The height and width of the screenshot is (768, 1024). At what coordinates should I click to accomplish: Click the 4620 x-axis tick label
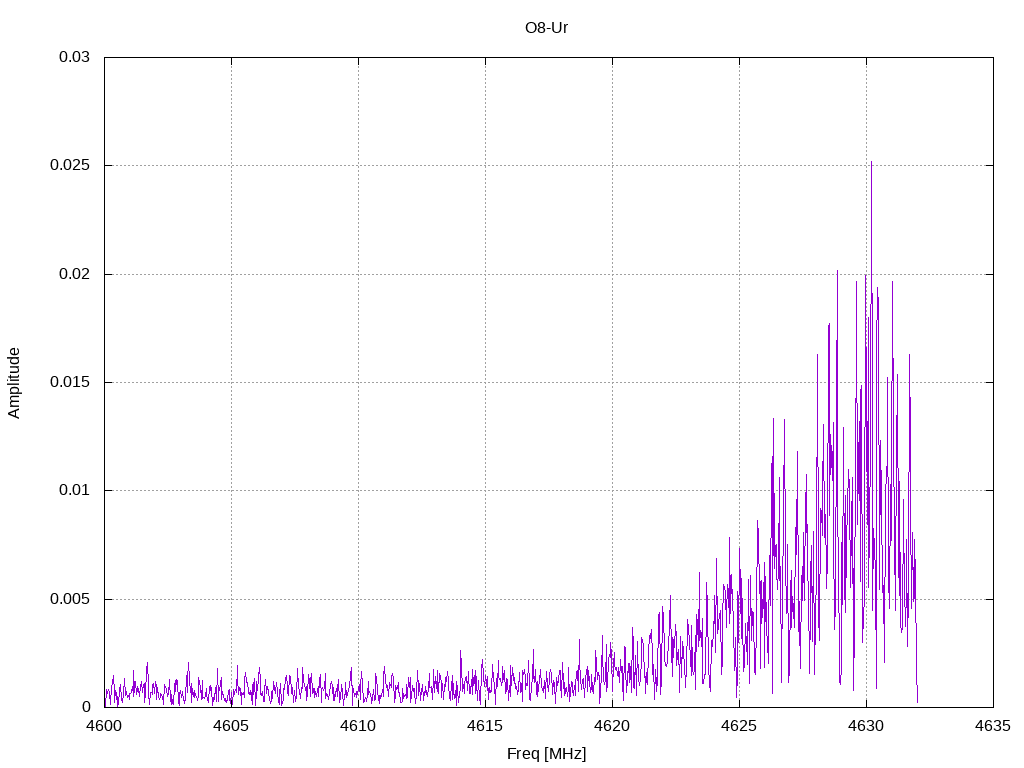click(x=613, y=726)
